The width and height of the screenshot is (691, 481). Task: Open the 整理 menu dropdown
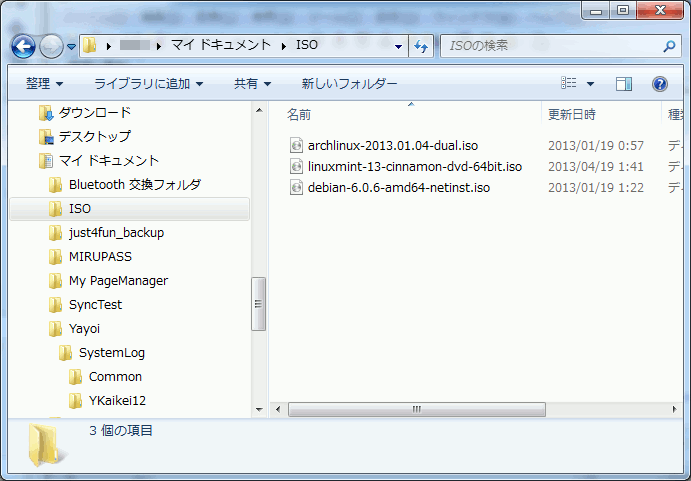pos(44,84)
